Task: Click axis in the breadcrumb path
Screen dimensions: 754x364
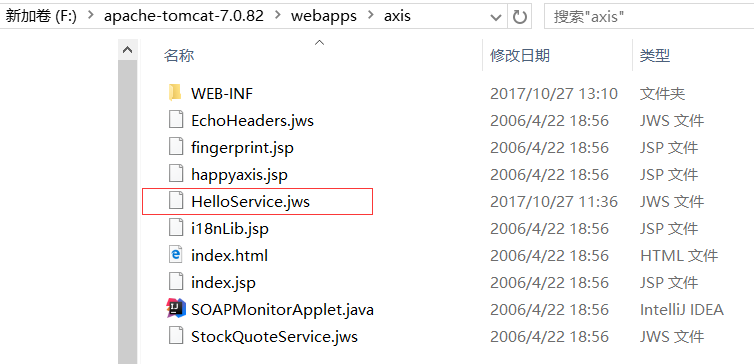Action: [x=397, y=16]
